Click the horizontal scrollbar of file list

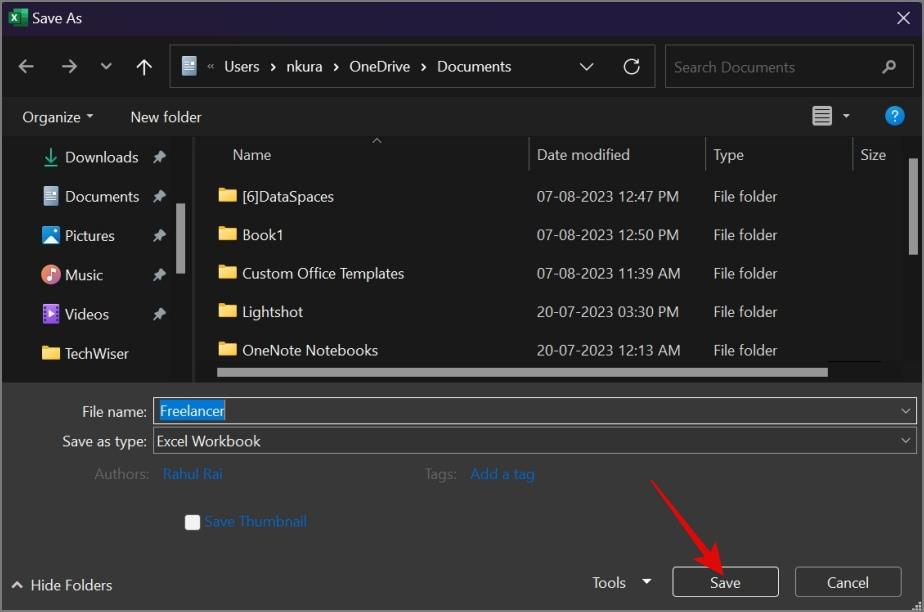pos(522,372)
